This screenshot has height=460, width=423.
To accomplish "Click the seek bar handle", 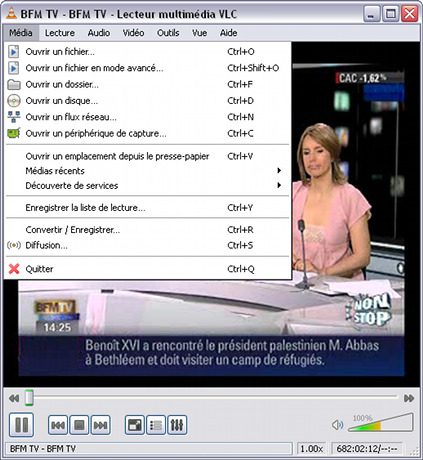I will [29, 398].
